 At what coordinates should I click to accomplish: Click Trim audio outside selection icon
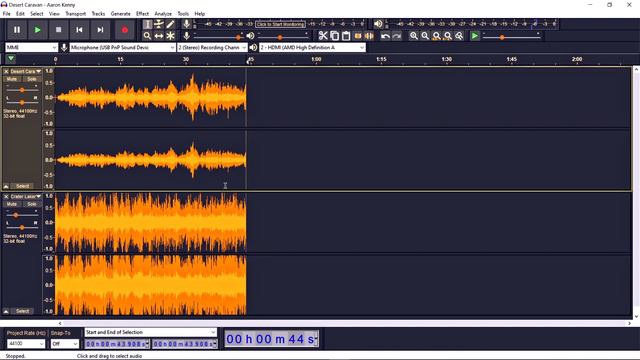coord(358,36)
